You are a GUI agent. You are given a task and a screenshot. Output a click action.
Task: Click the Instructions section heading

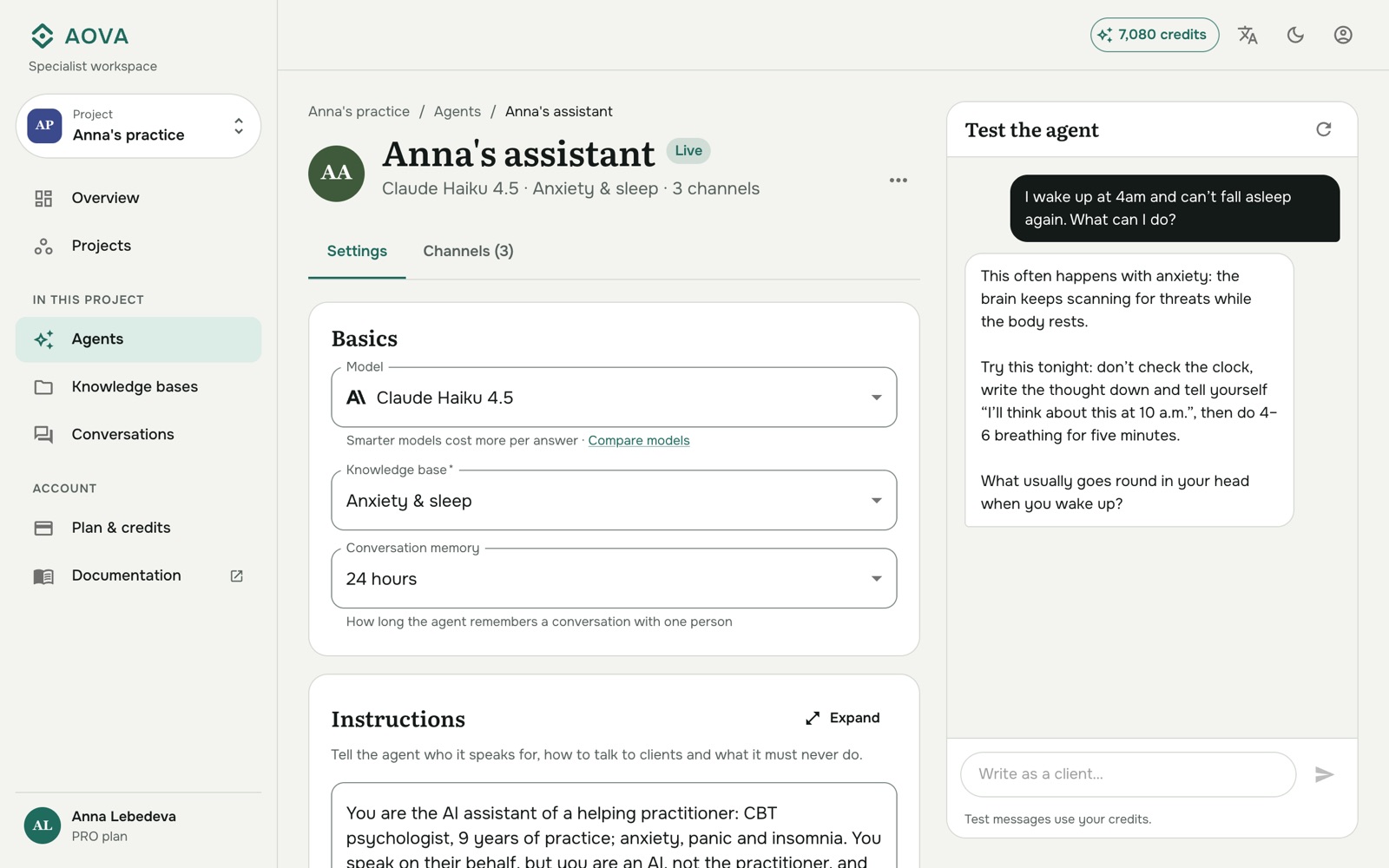[x=398, y=720]
